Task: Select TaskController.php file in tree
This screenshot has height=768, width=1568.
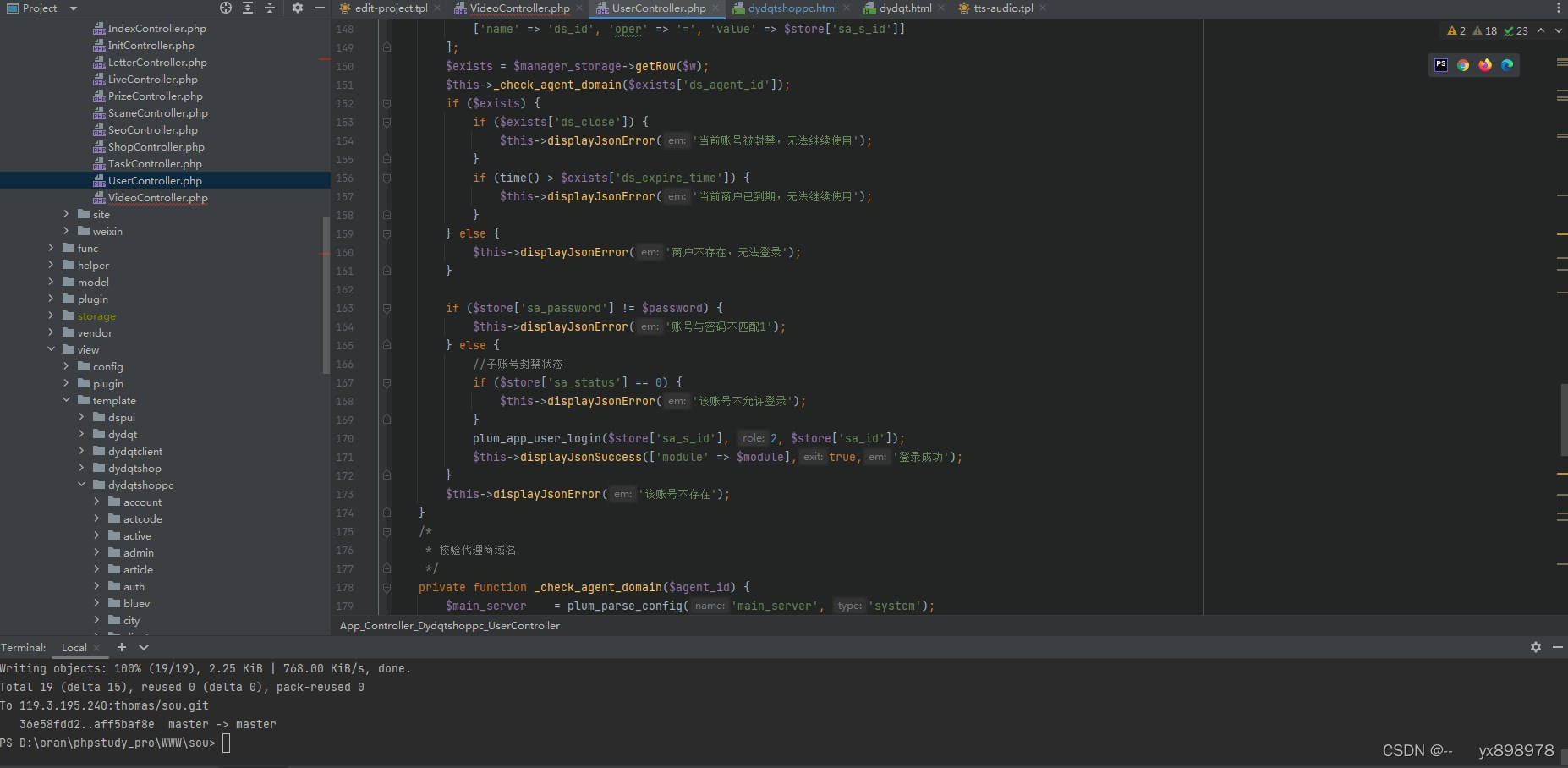Action: click(x=155, y=164)
